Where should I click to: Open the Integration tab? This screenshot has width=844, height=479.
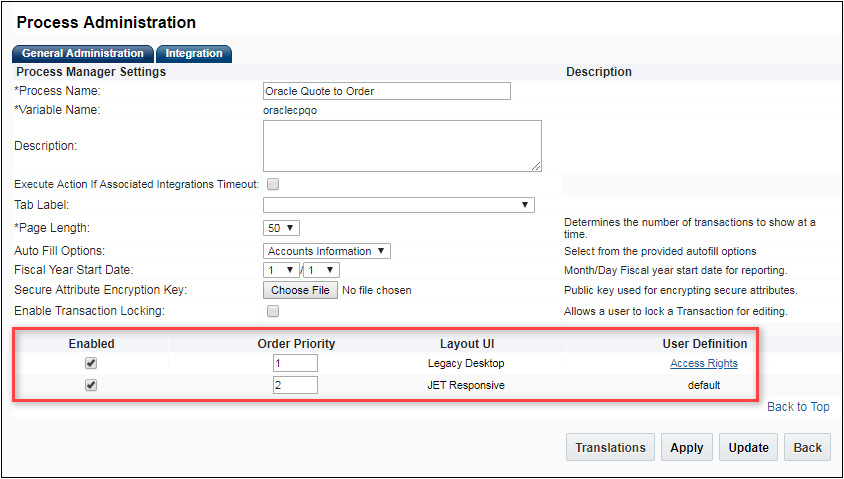194,53
